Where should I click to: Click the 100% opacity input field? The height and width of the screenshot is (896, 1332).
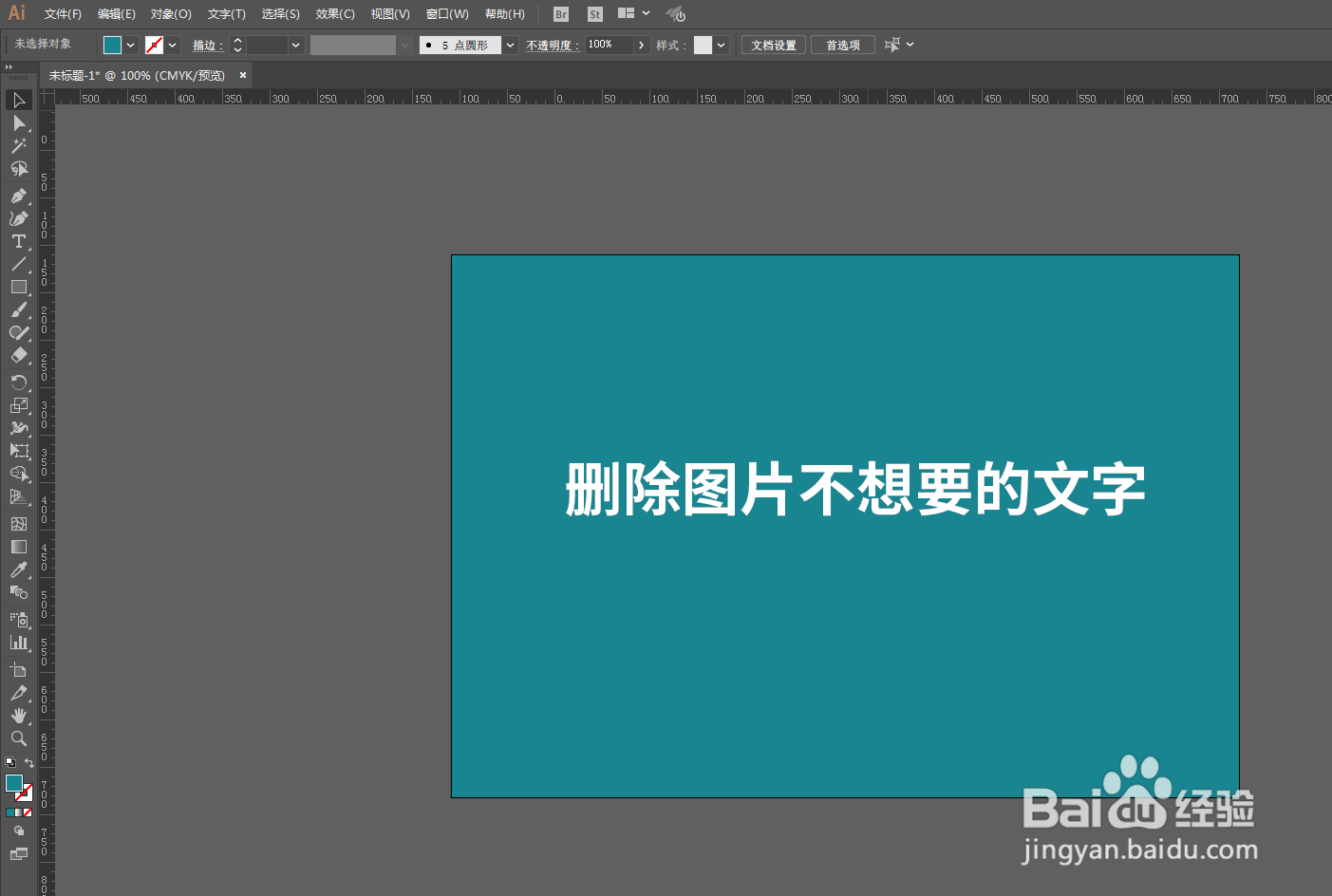(609, 45)
